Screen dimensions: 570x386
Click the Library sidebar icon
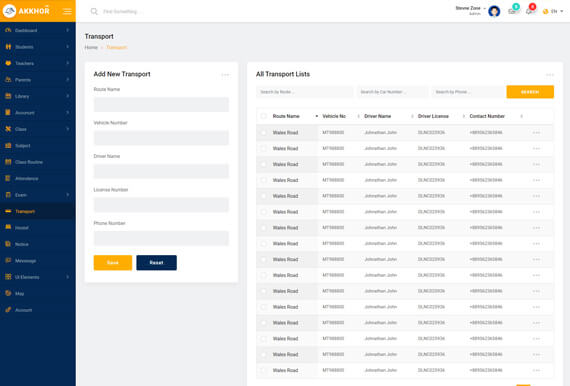click(x=8, y=96)
